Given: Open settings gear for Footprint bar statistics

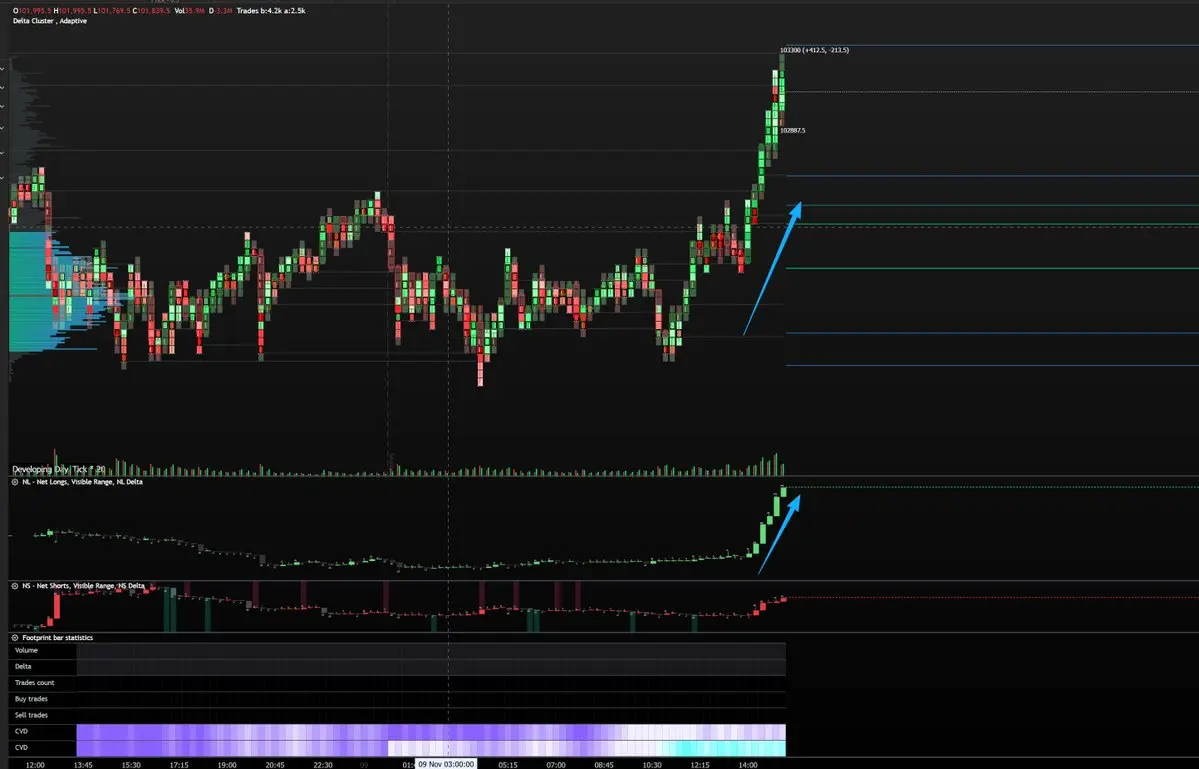Looking at the screenshot, I should [15, 638].
